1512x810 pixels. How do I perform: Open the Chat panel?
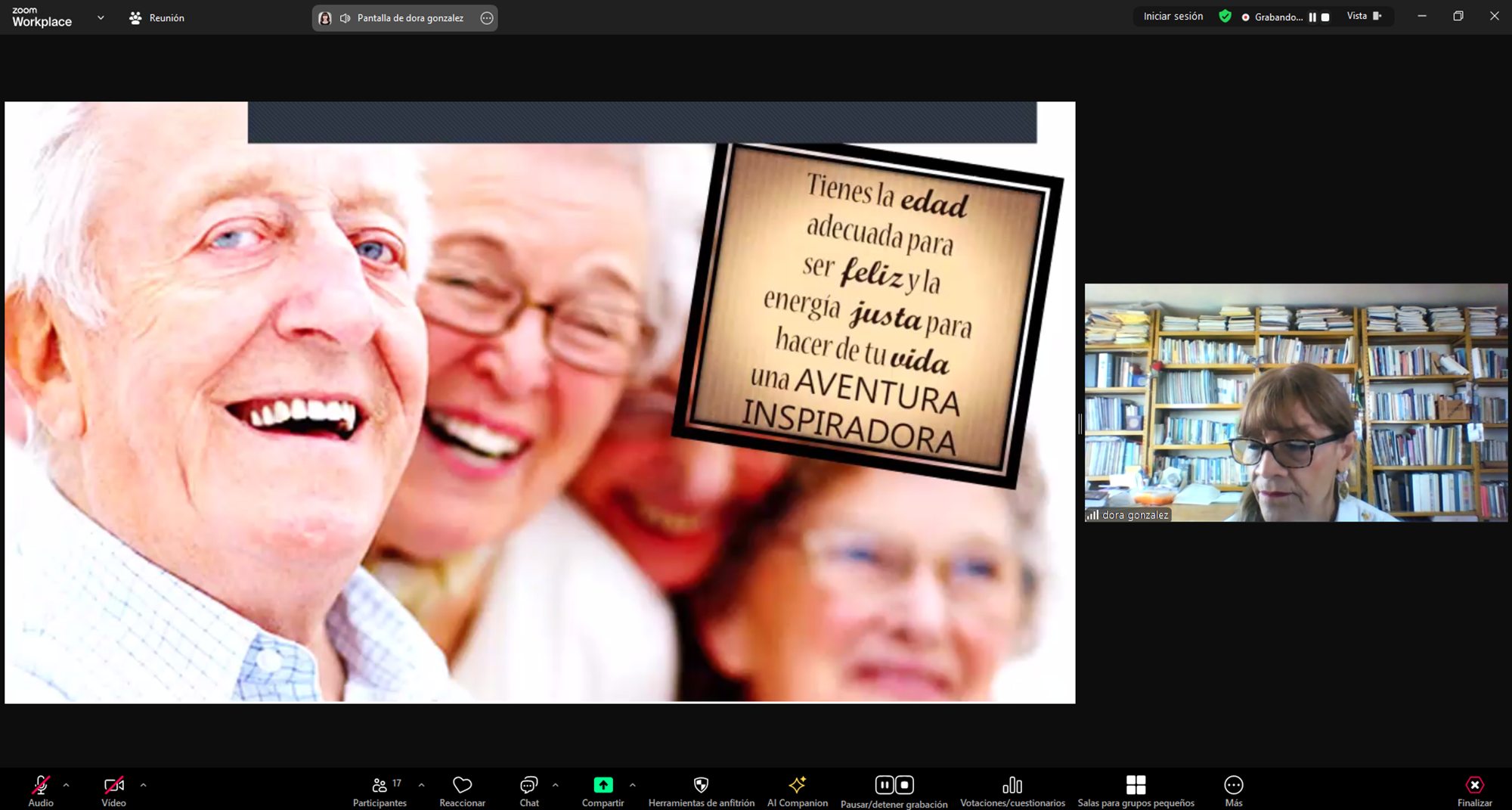(x=529, y=790)
